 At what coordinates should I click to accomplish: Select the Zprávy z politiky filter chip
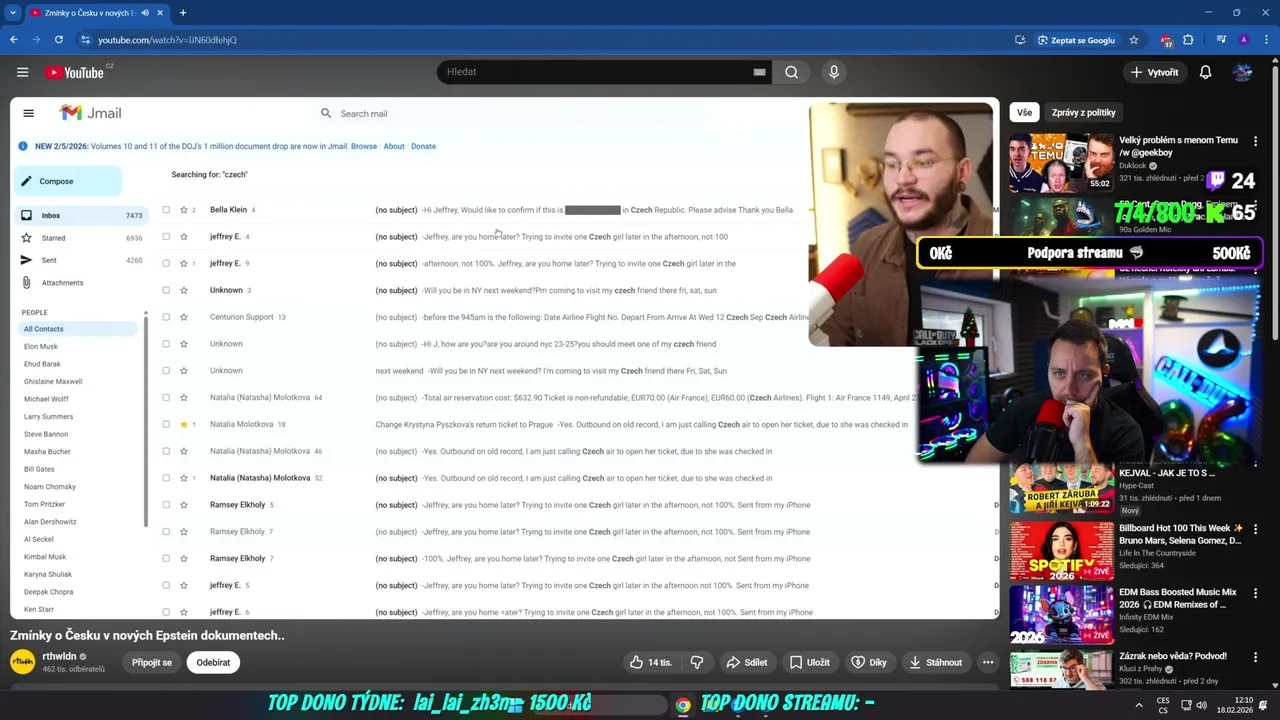[x=1083, y=113]
